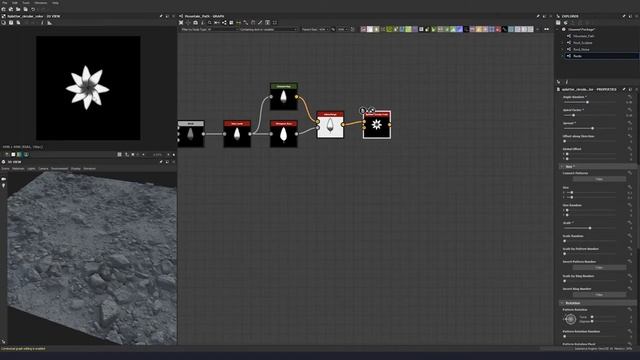Open the 3D view Lights menu
640x360 pixels.
click(x=31, y=169)
